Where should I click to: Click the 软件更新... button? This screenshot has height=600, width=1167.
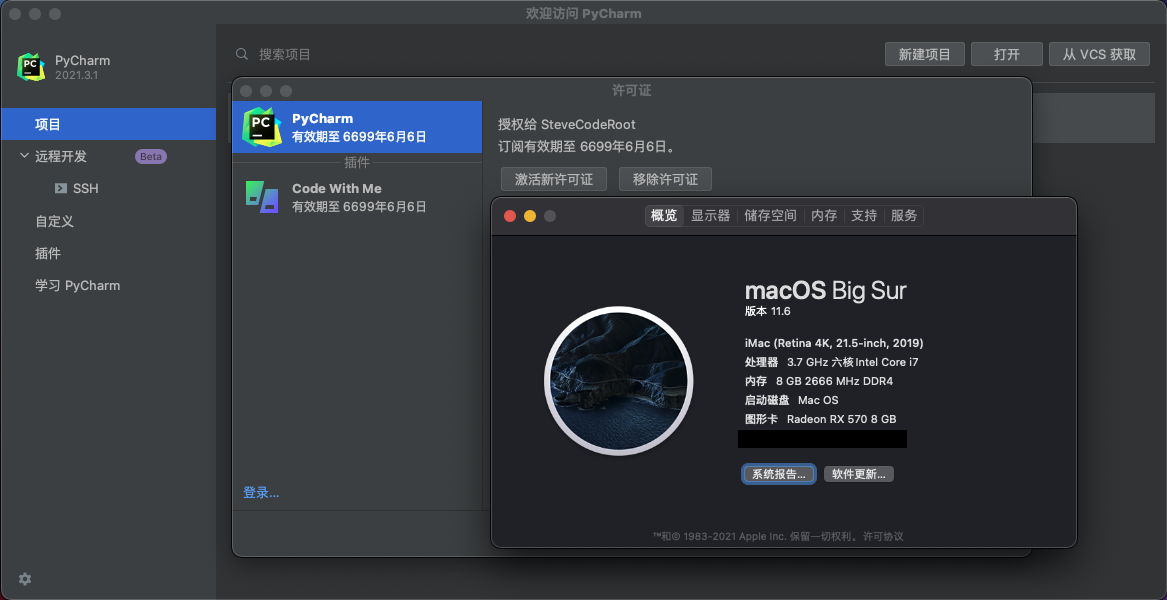858,474
